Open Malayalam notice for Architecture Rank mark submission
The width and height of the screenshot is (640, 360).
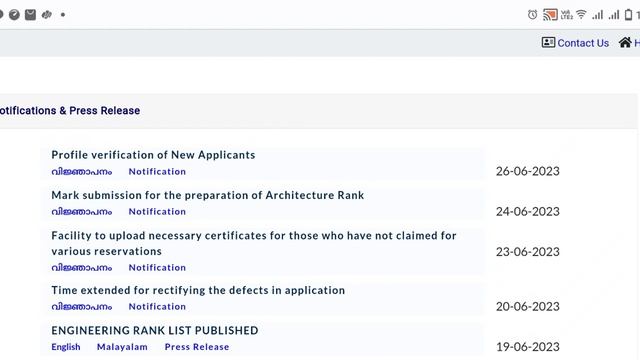point(82,212)
